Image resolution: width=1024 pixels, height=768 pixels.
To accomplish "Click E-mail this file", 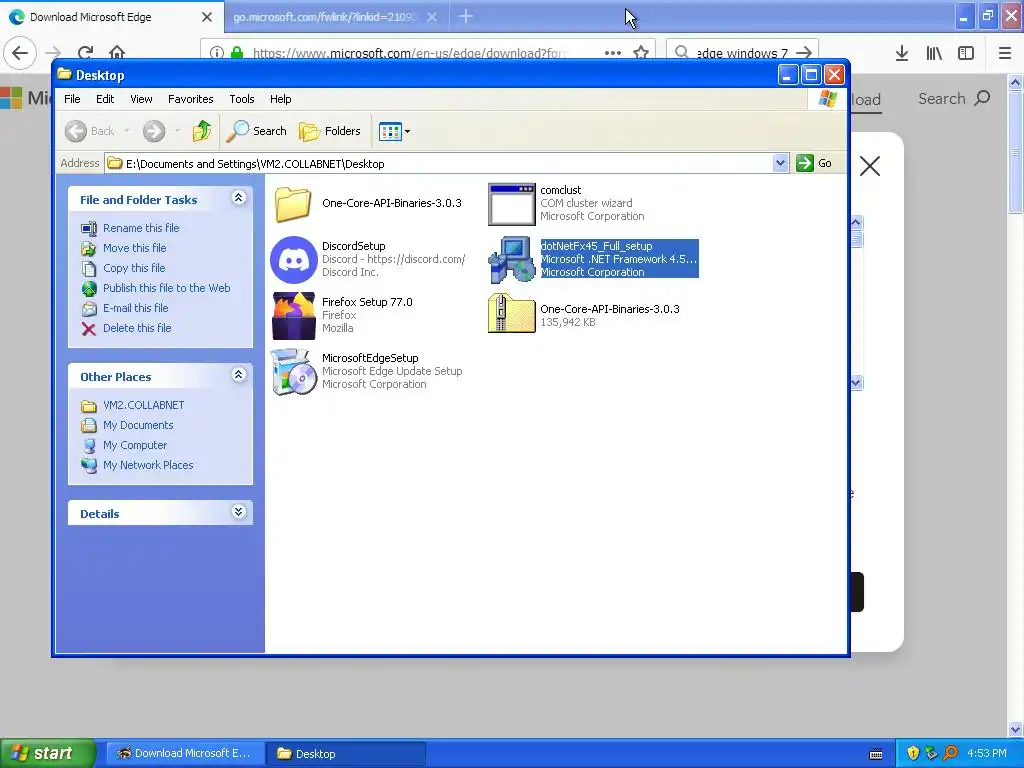I will click(125, 308).
